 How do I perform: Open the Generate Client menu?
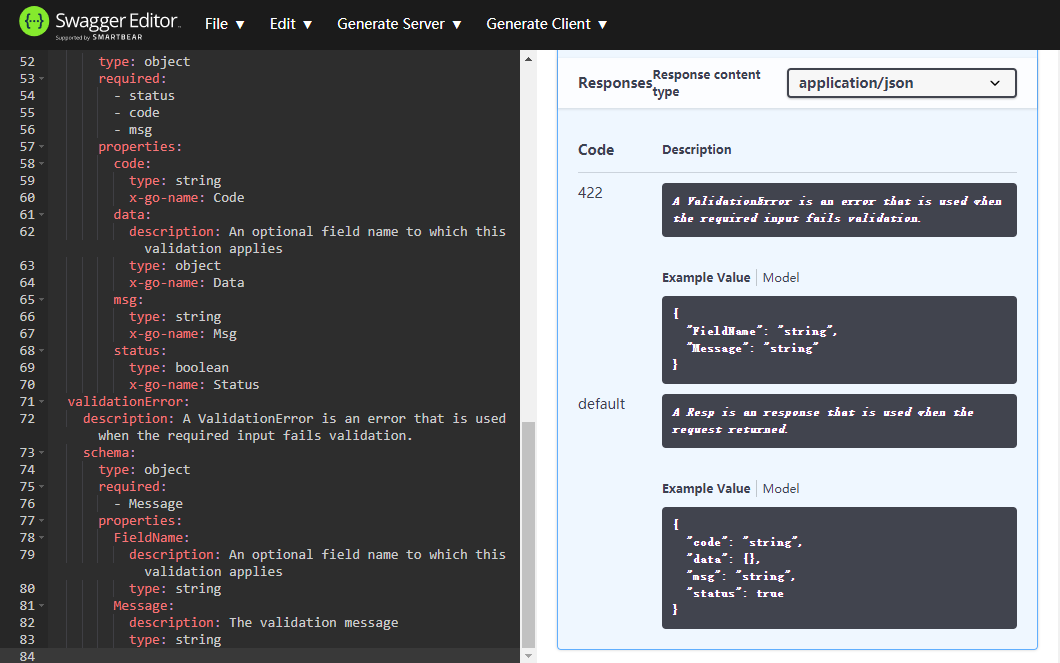pyautogui.click(x=546, y=24)
